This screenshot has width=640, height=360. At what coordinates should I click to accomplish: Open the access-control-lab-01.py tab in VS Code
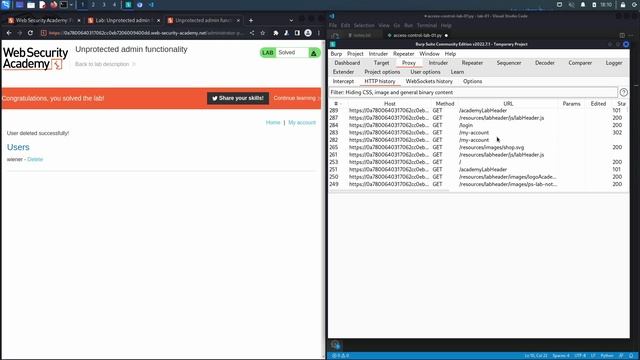tap(417, 36)
